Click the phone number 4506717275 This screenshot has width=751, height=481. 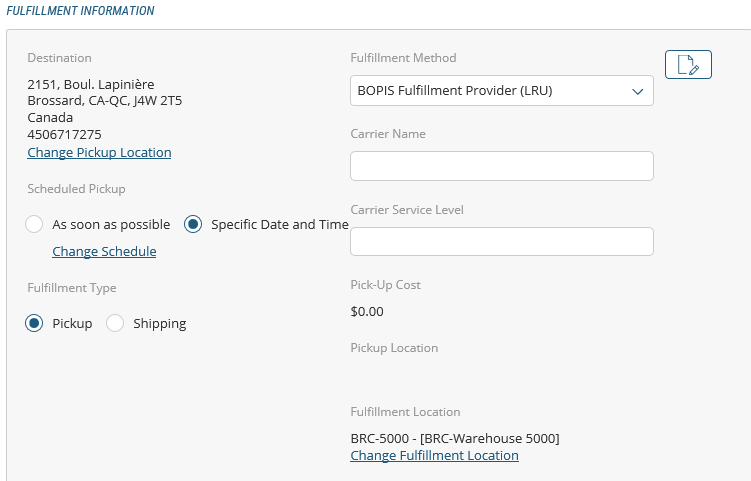(64, 134)
